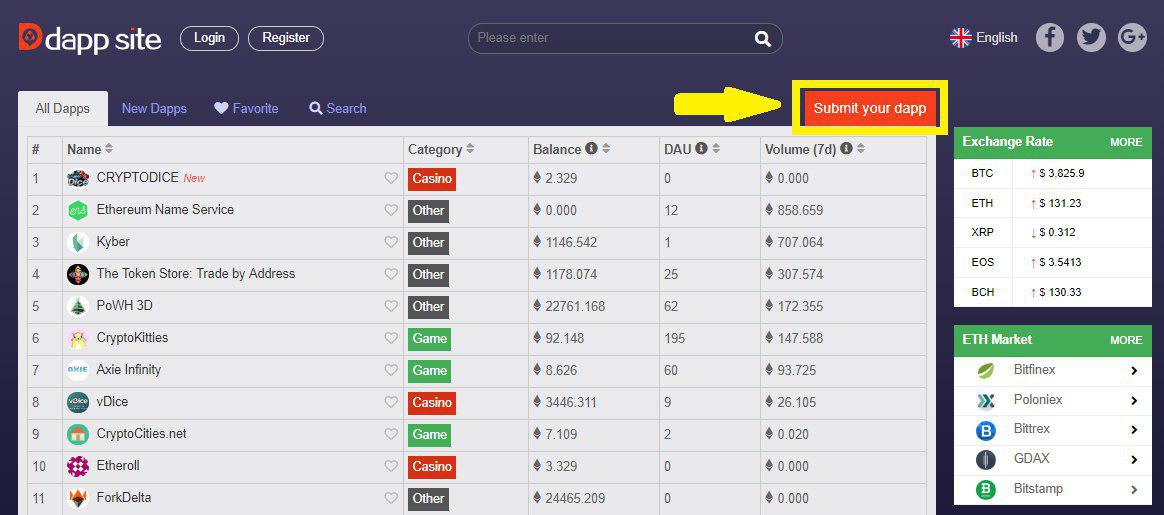Expand the Bitfinex market chevron
1164x515 pixels.
[1134, 370]
